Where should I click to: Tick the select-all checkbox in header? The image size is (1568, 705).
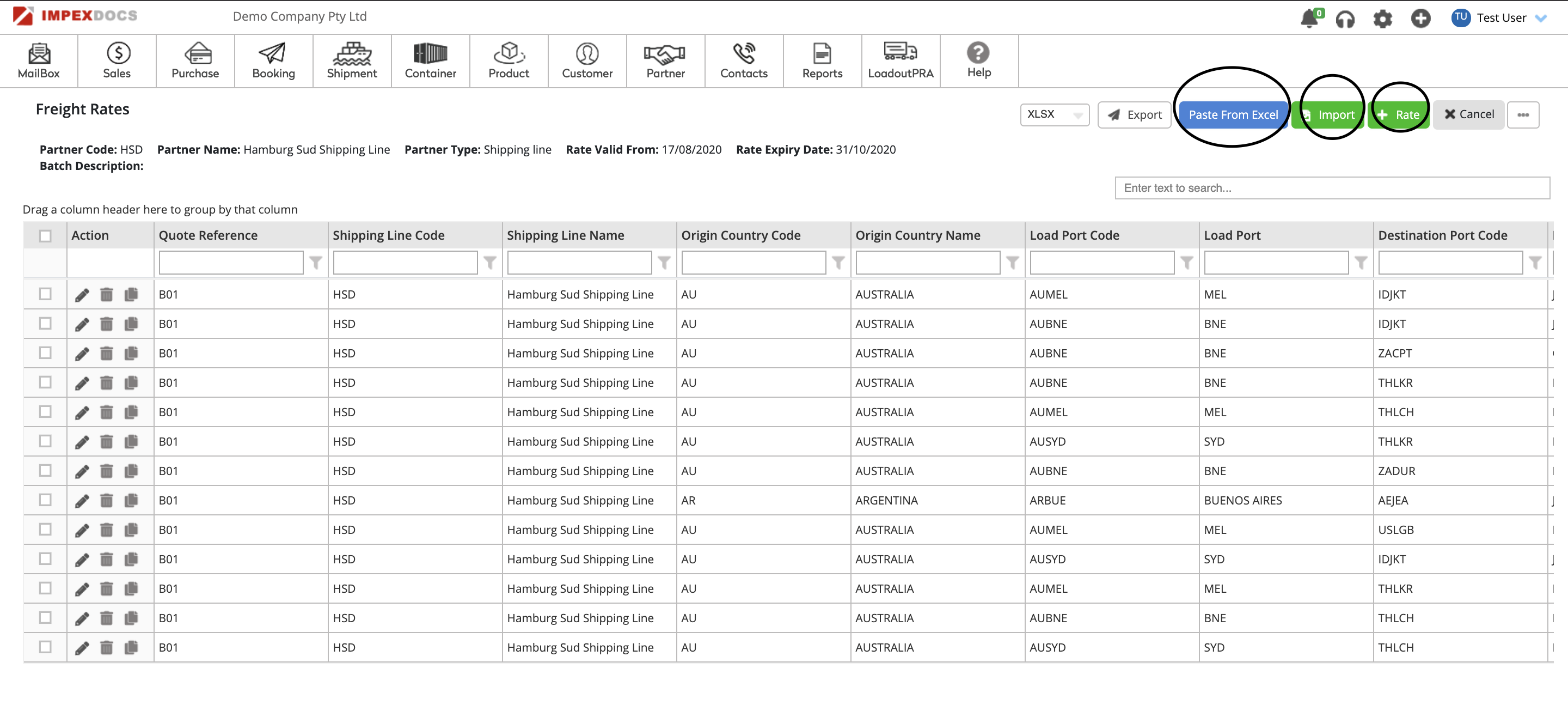[x=45, y=236]
